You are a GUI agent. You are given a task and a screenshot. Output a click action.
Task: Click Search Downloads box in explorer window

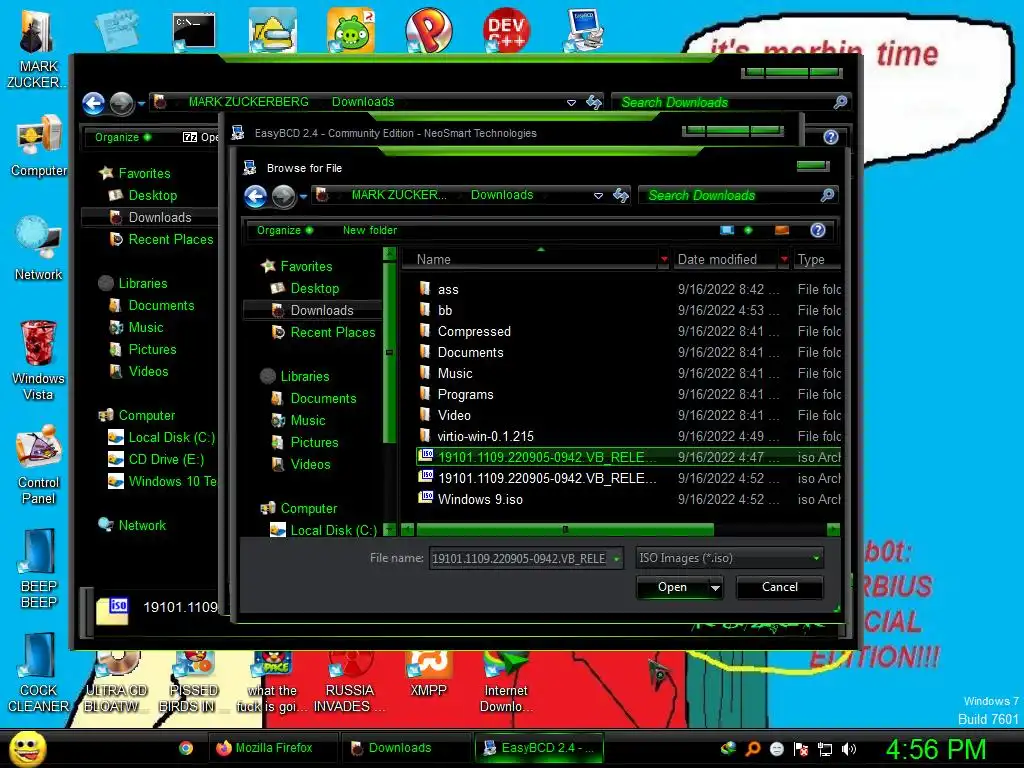pos(731,103)
